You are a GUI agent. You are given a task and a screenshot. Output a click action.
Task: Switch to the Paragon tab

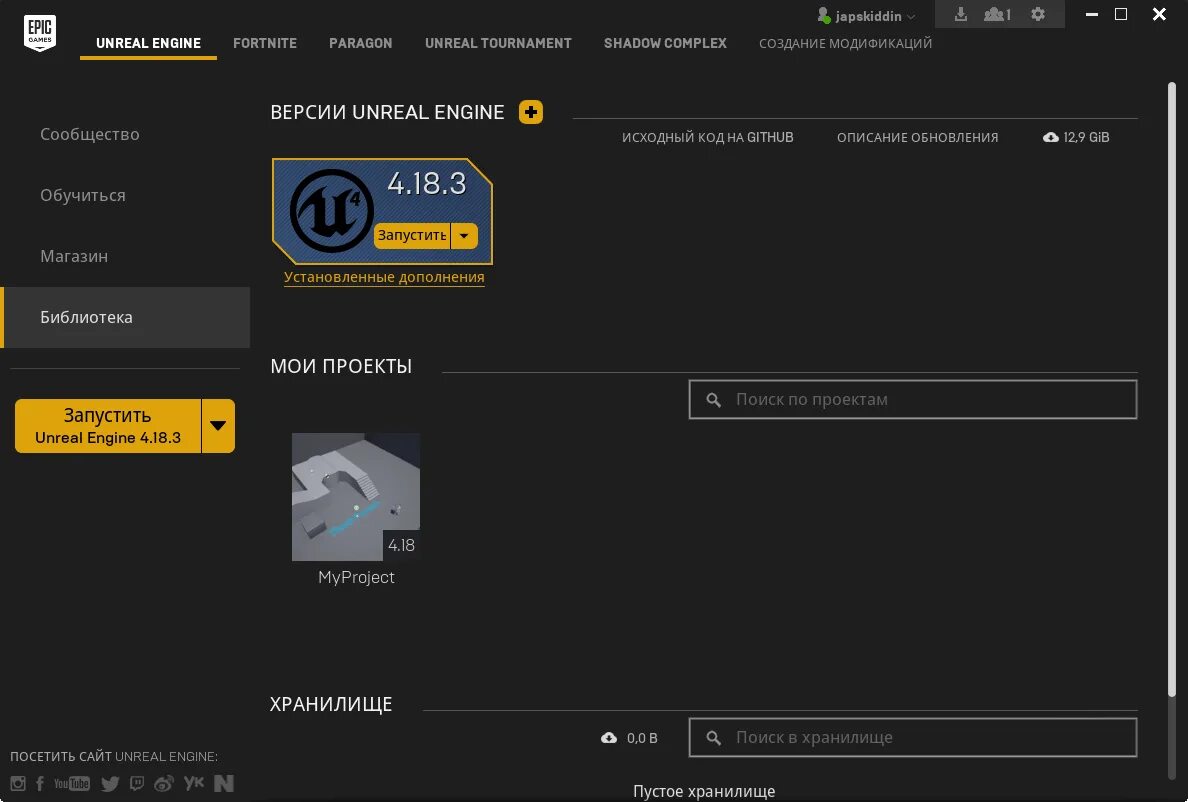pyautogui.click(x=361, y=43)
